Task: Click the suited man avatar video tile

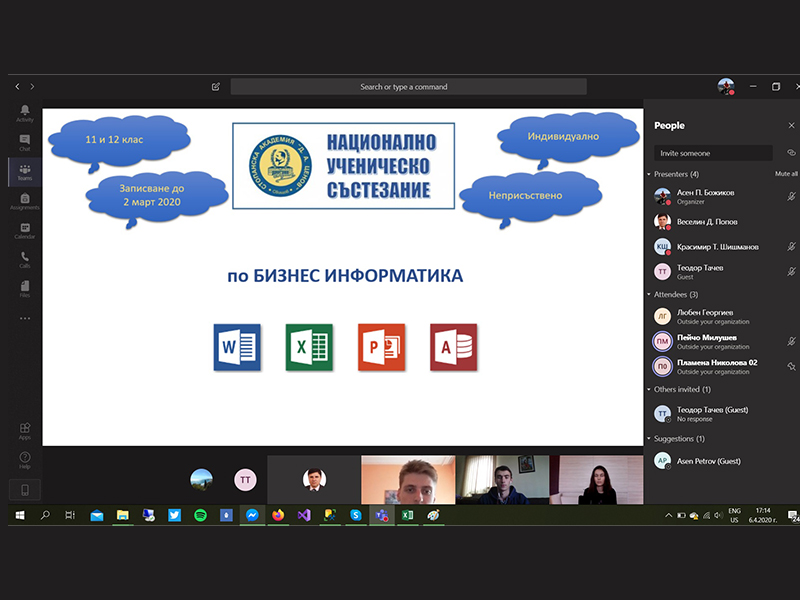Action: (314, 480)
